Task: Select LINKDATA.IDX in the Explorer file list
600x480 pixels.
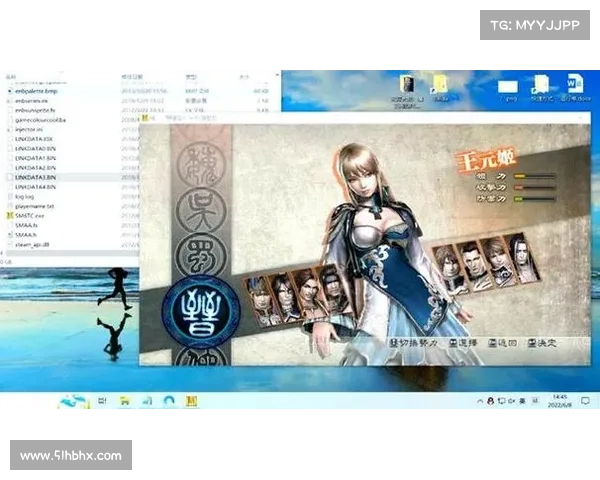Action: (34, 139)
